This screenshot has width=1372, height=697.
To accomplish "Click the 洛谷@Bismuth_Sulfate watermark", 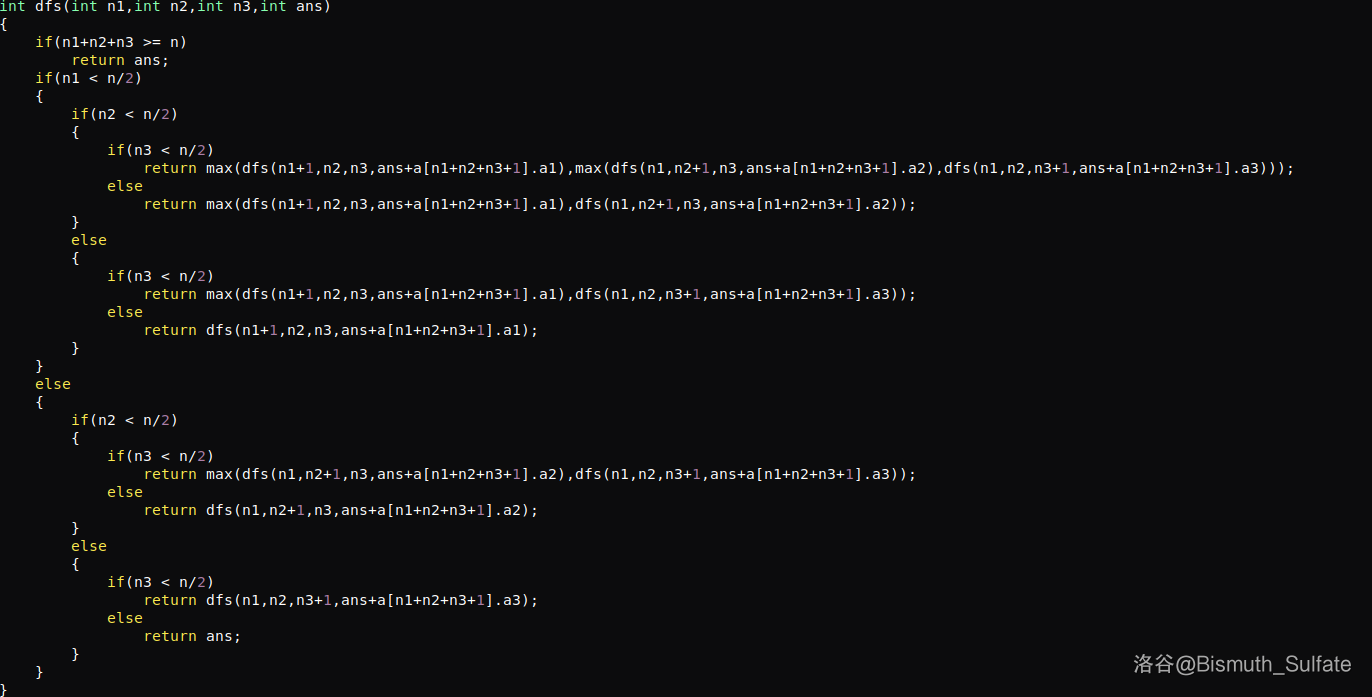I will click(1242, 664).
